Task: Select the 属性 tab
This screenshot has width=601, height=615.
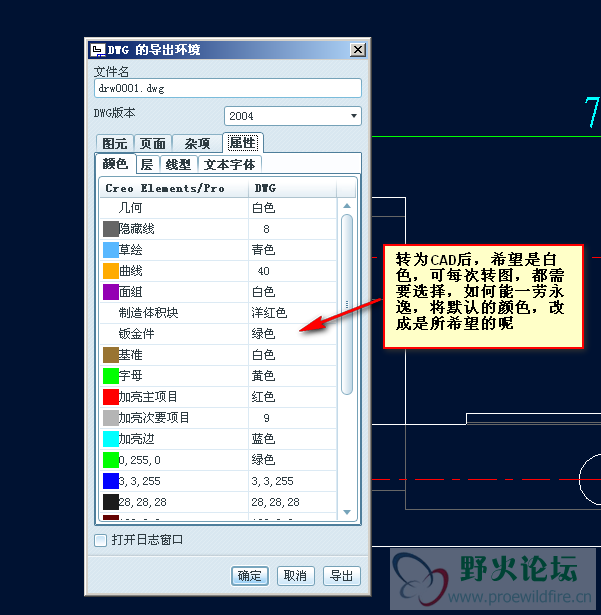Action: tap(243, 142)
